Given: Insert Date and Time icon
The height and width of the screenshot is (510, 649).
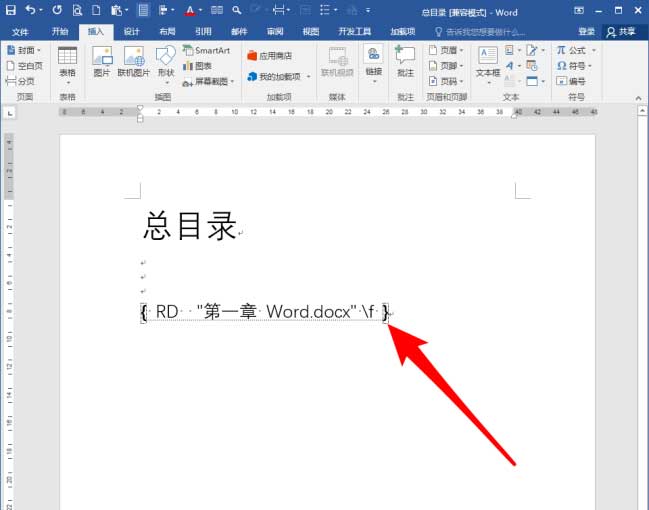Looking at the screenshot, I should 532,66.
